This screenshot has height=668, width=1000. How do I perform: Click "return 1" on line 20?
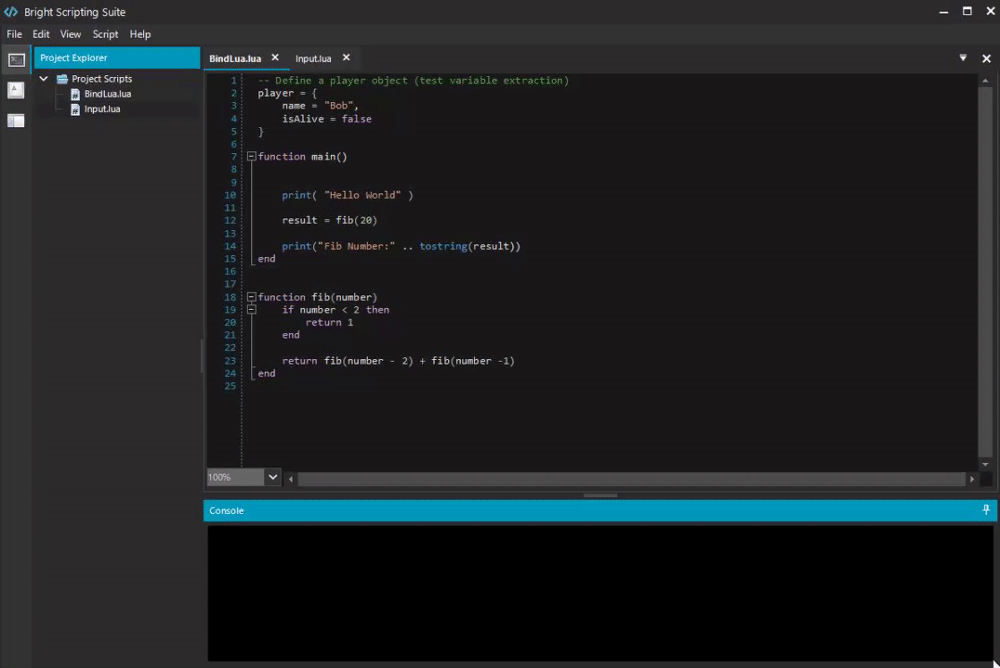329,323
